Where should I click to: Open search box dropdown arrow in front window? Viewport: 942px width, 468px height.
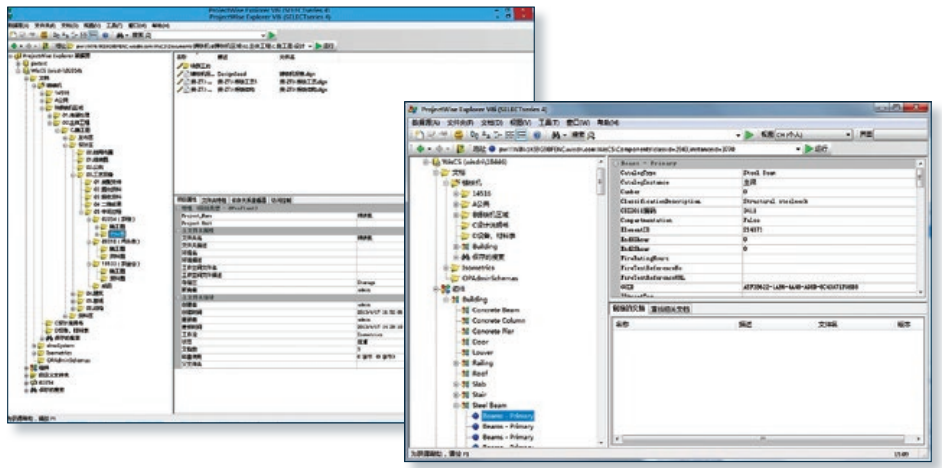click(x=739, y=136)
